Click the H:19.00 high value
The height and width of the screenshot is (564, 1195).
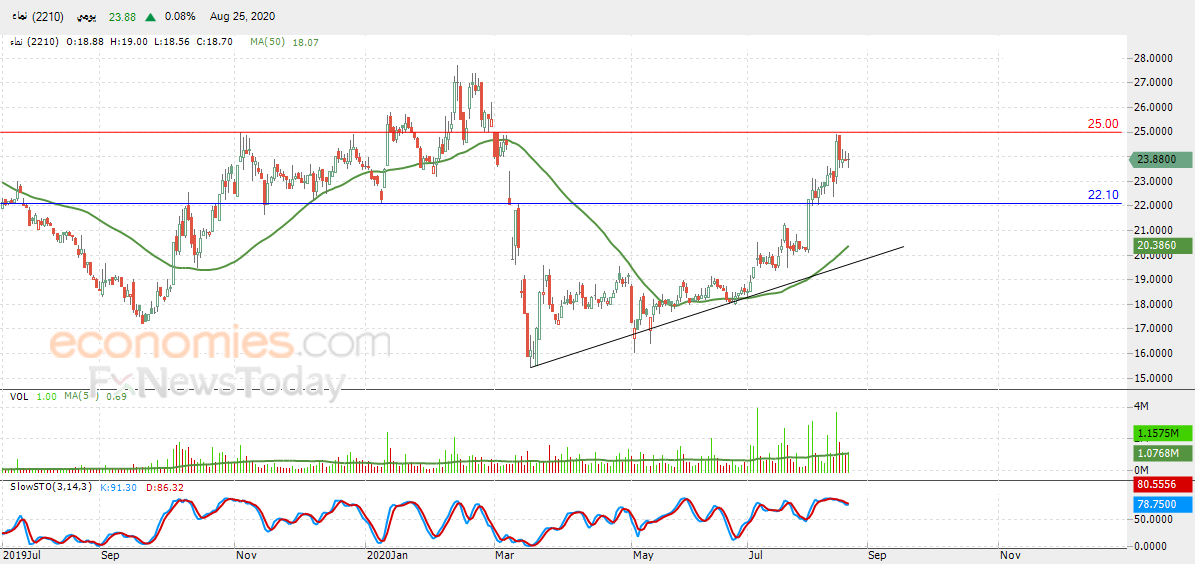coord(130,43)
